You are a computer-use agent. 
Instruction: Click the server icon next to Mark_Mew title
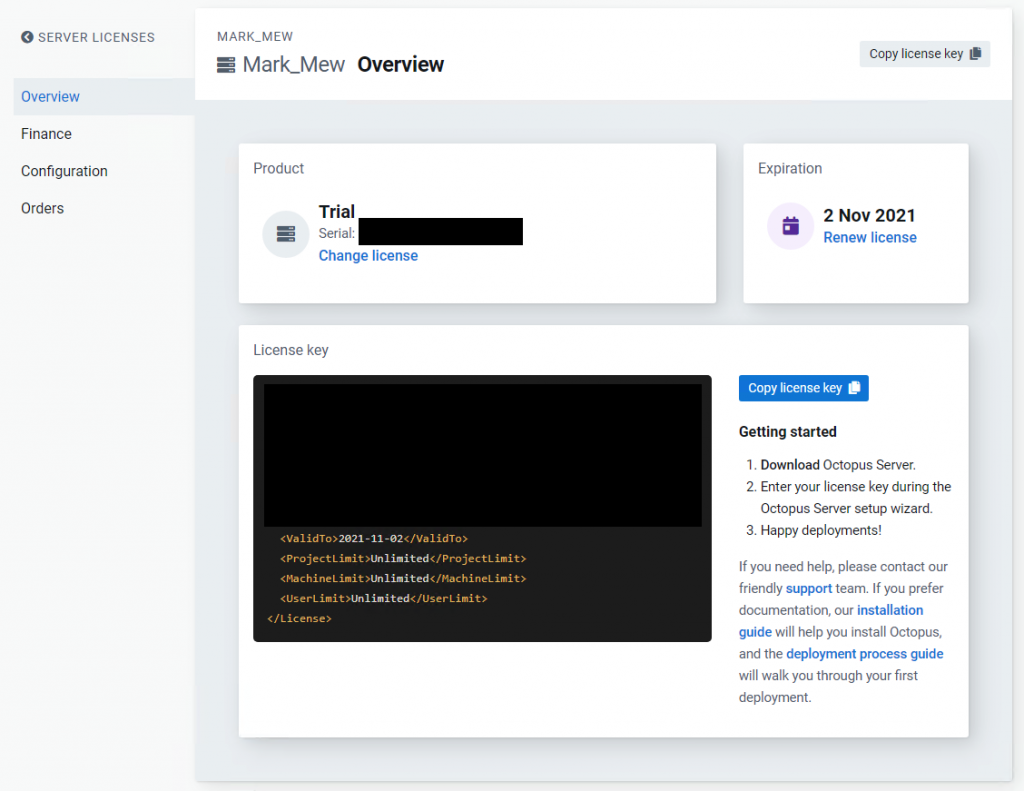[x=226, y=65]
